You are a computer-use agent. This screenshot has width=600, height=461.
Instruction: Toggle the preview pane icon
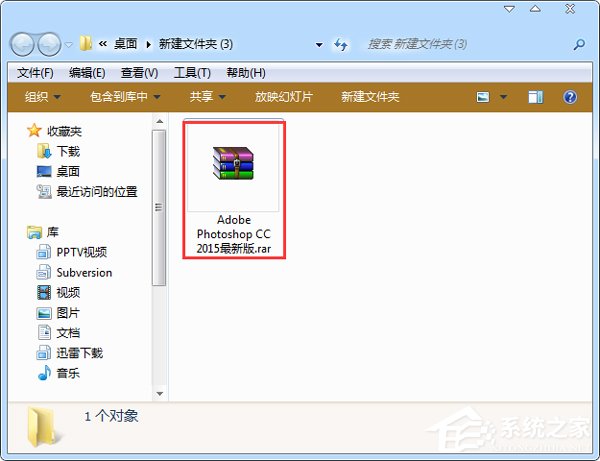pos(535,97)
